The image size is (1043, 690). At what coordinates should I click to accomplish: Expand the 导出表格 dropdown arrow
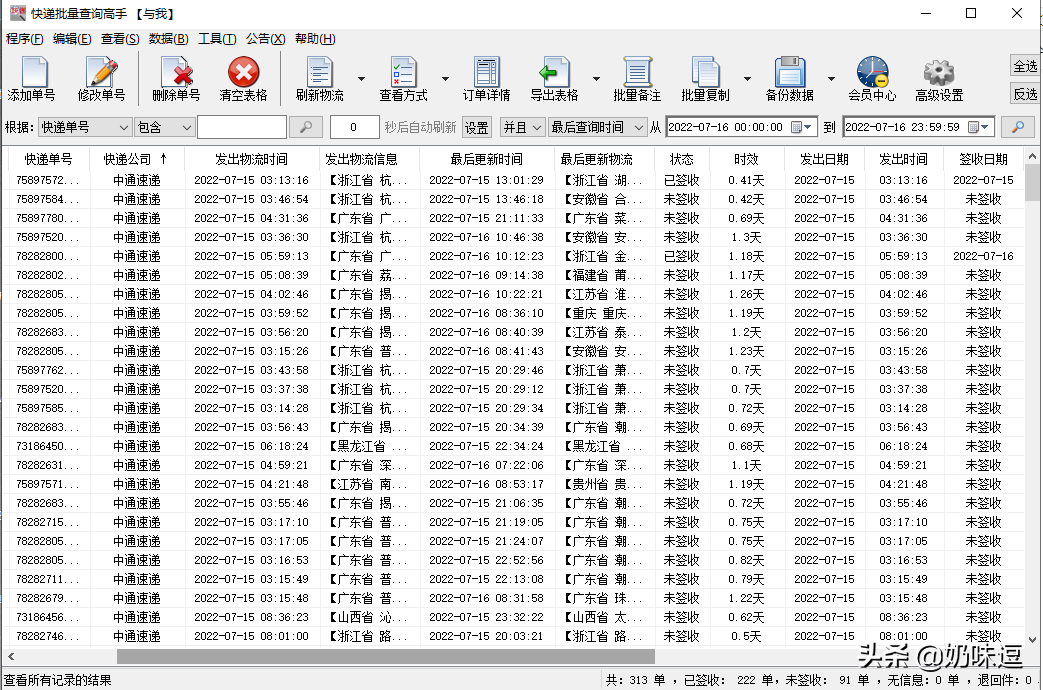(x=596, y=79)
